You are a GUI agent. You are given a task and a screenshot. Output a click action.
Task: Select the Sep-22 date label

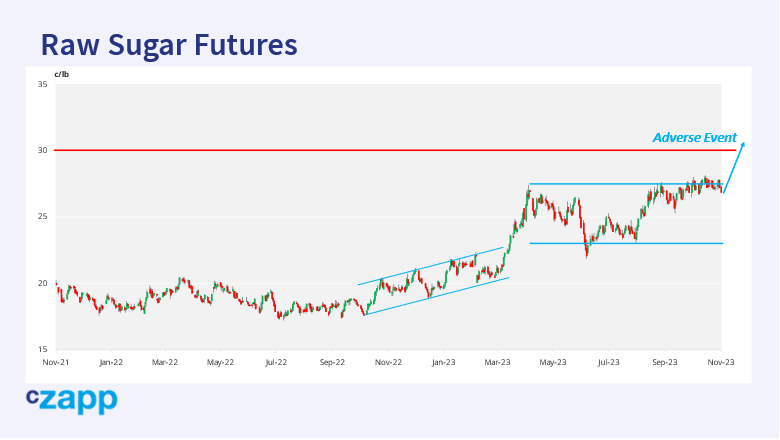[332, 362]
